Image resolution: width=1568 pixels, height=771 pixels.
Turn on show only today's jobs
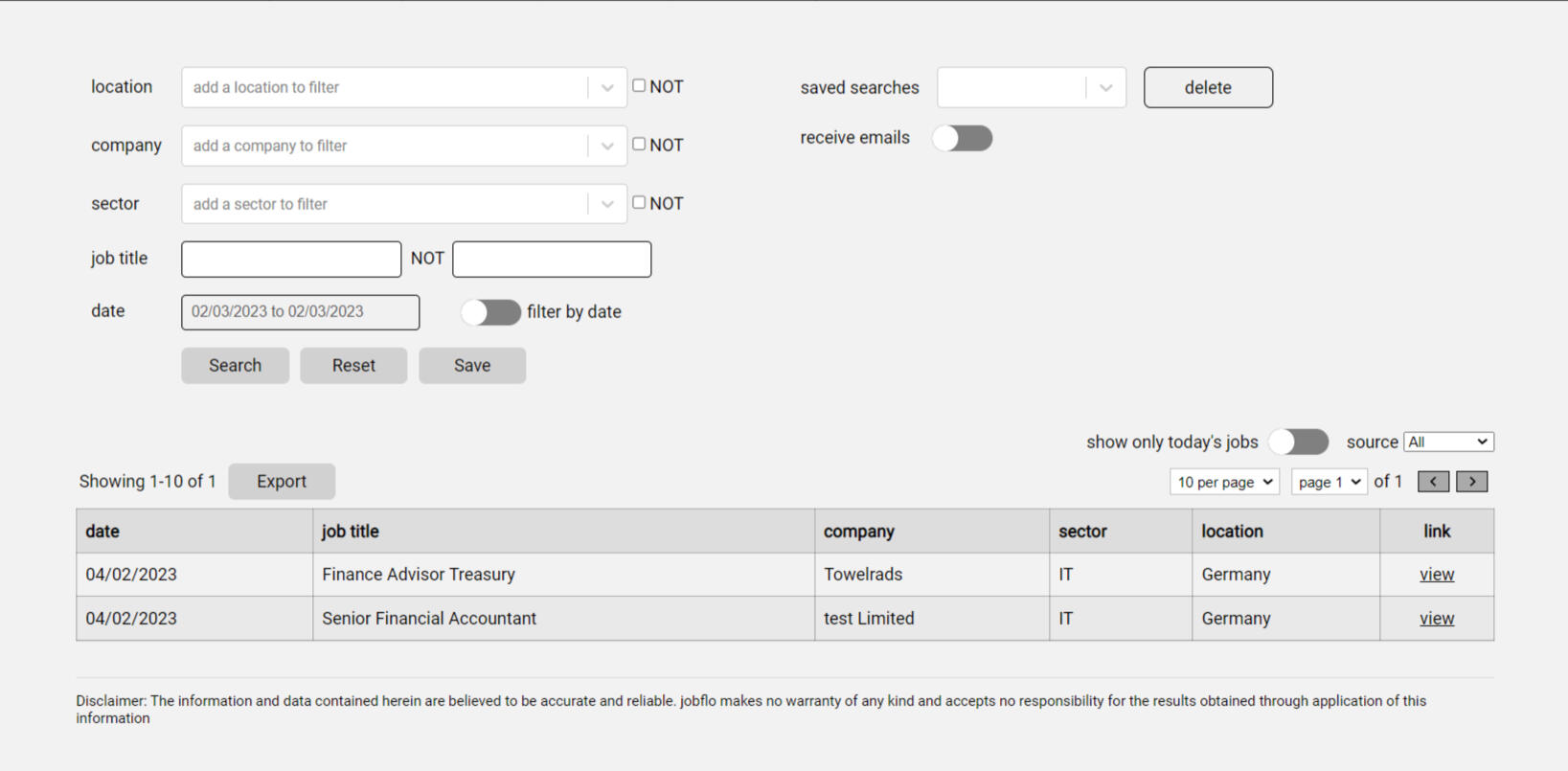click(1298, 442)
